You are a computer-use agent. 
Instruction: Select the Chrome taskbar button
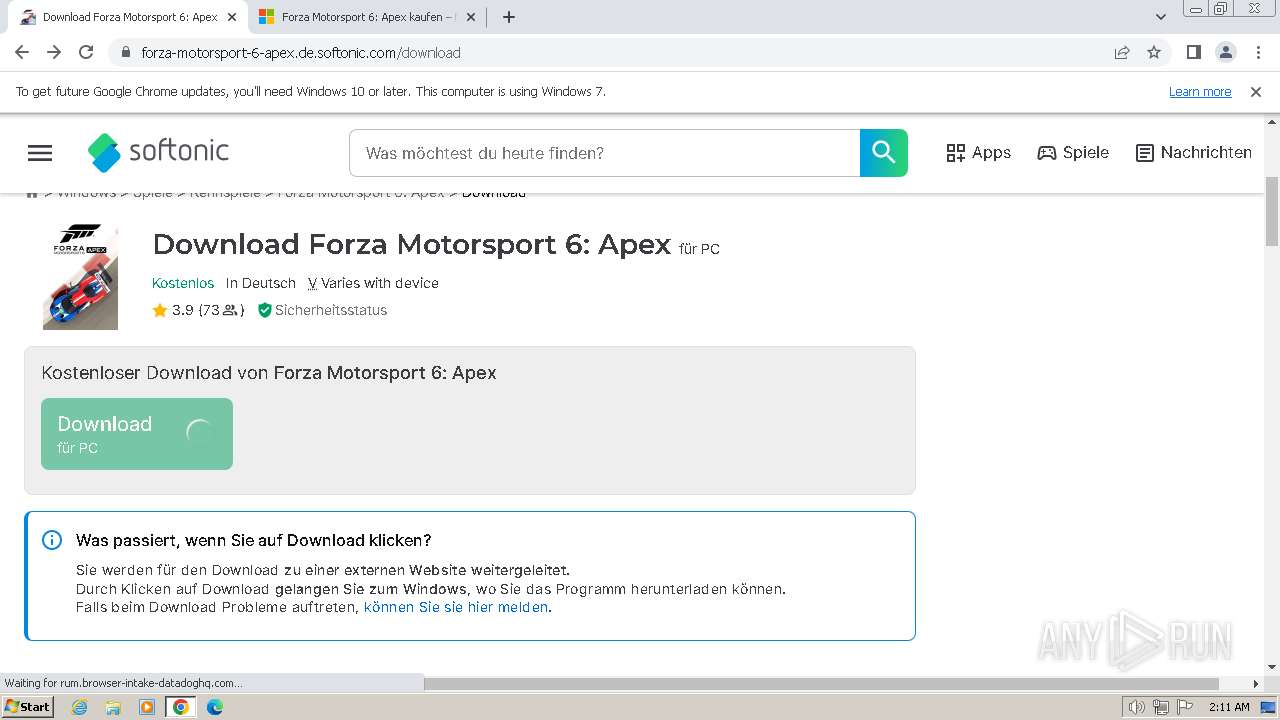(x=181, y=707)
